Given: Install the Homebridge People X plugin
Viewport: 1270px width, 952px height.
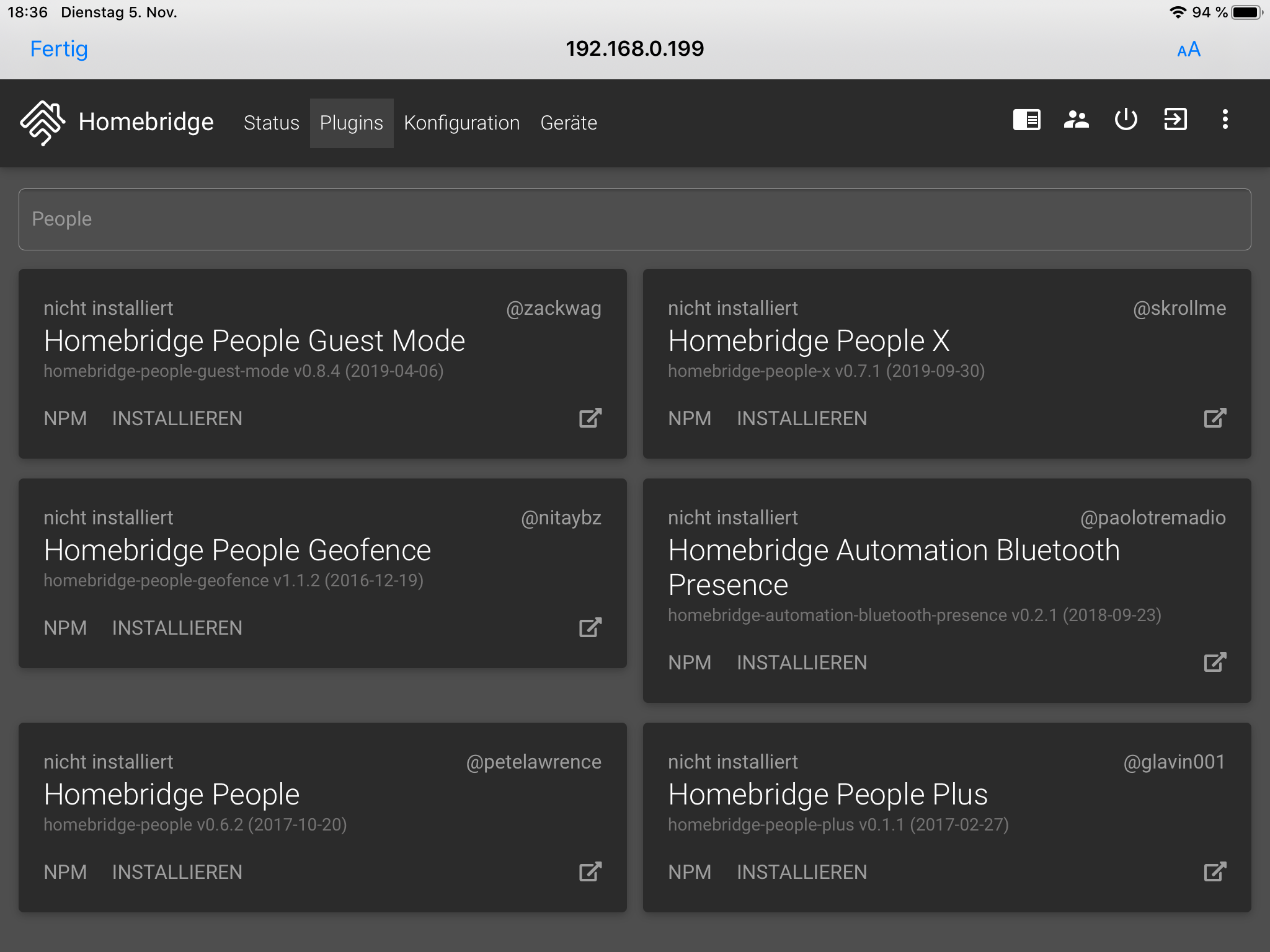Looking at the screenshot, I should click(x=801, y=418).
